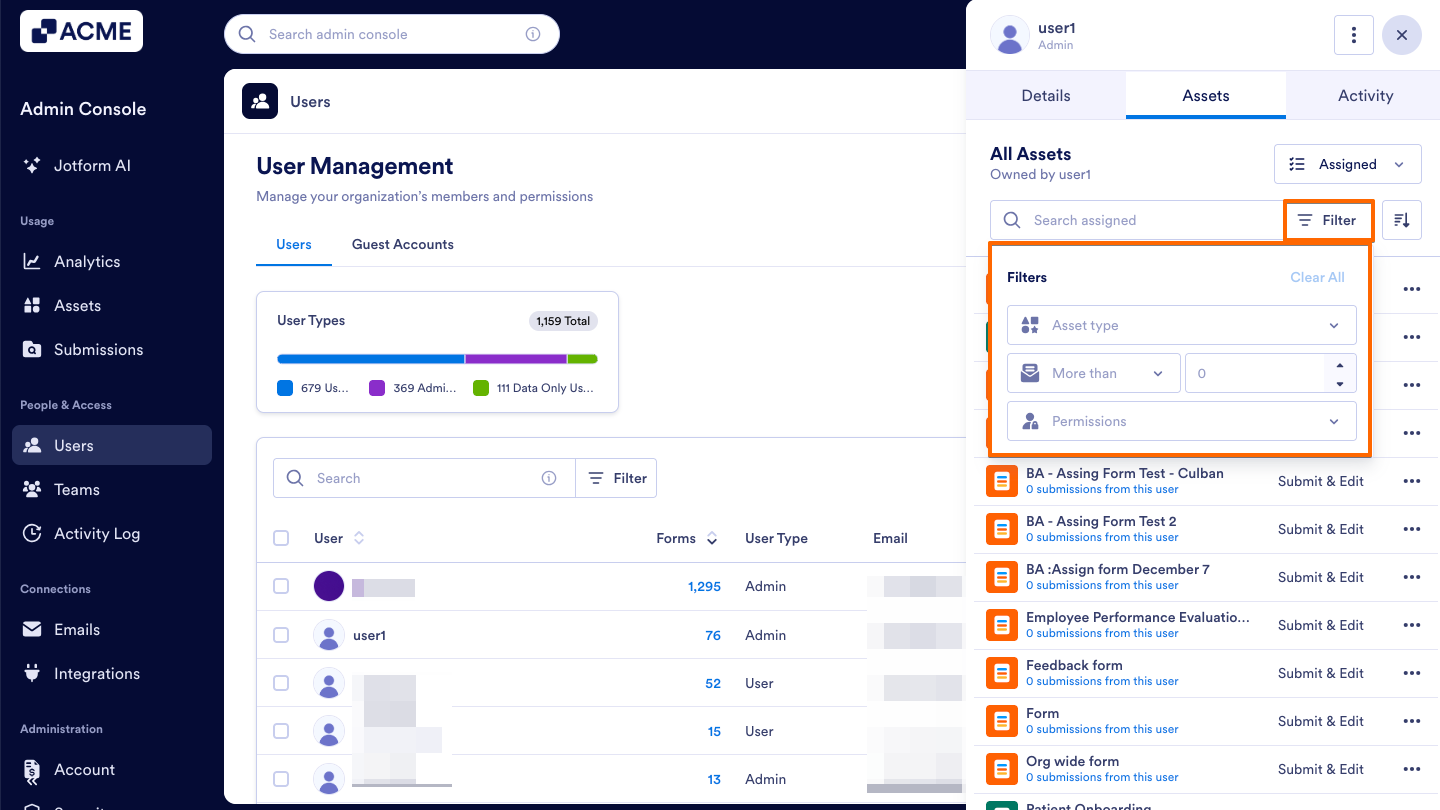Check the checkbox on user1's row
1440x810 pixels.
pyautogui.click(x=281, y=634)
